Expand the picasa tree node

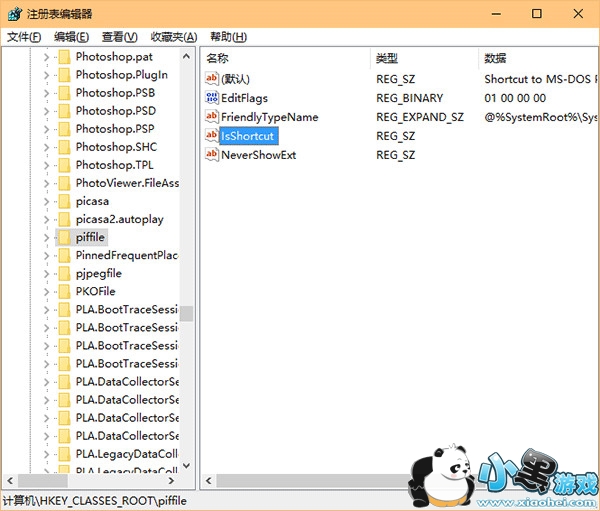pyautogui.click(x=46, y=201)
